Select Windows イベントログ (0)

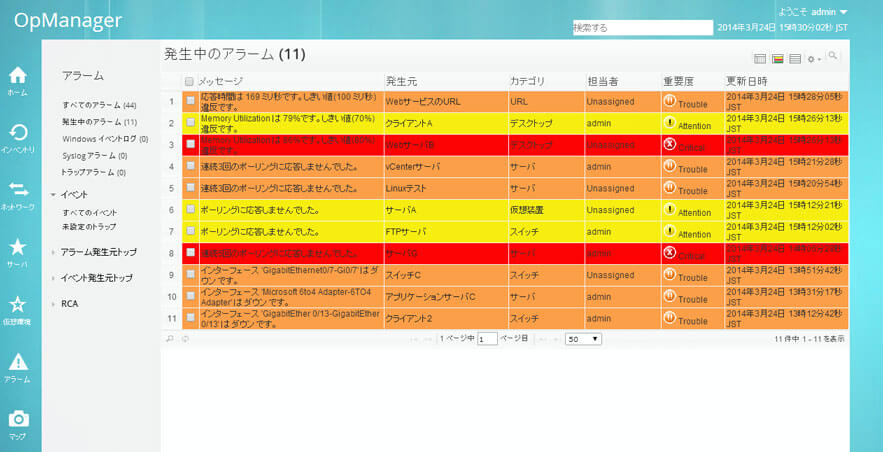pyautogui.click(x=105, y=139)
